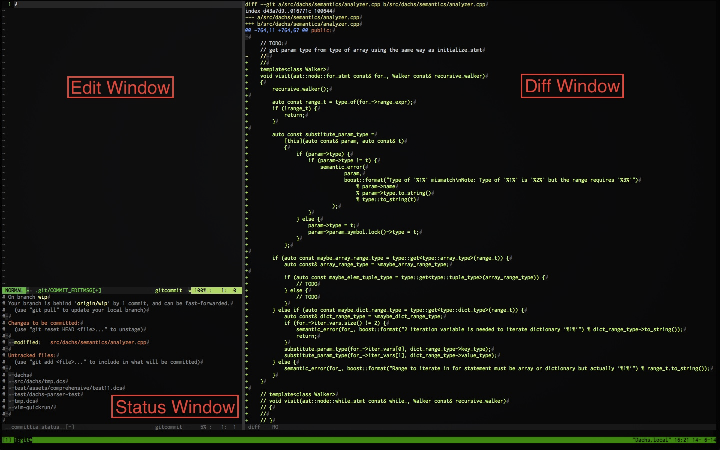The width and height of the screenshot is (720, 450).
Task: Click the 'git reset HEAD <file>...' hint line
Action: point(80,329)
